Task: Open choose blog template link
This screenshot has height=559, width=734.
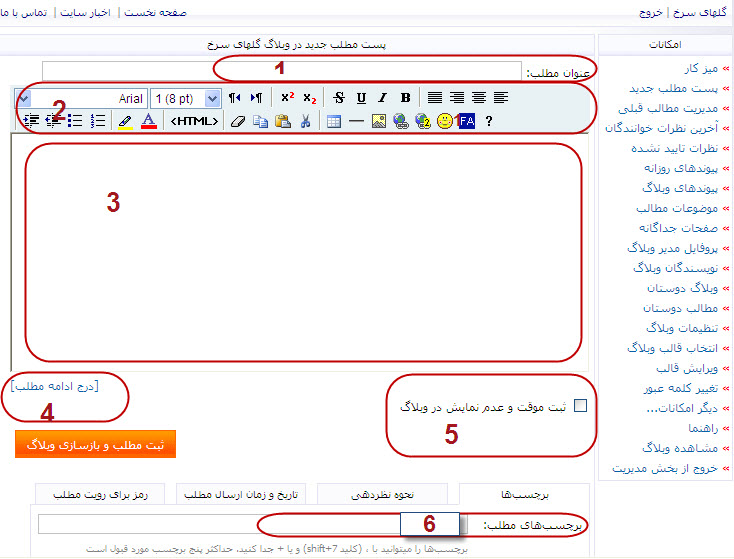Action: 673,348
